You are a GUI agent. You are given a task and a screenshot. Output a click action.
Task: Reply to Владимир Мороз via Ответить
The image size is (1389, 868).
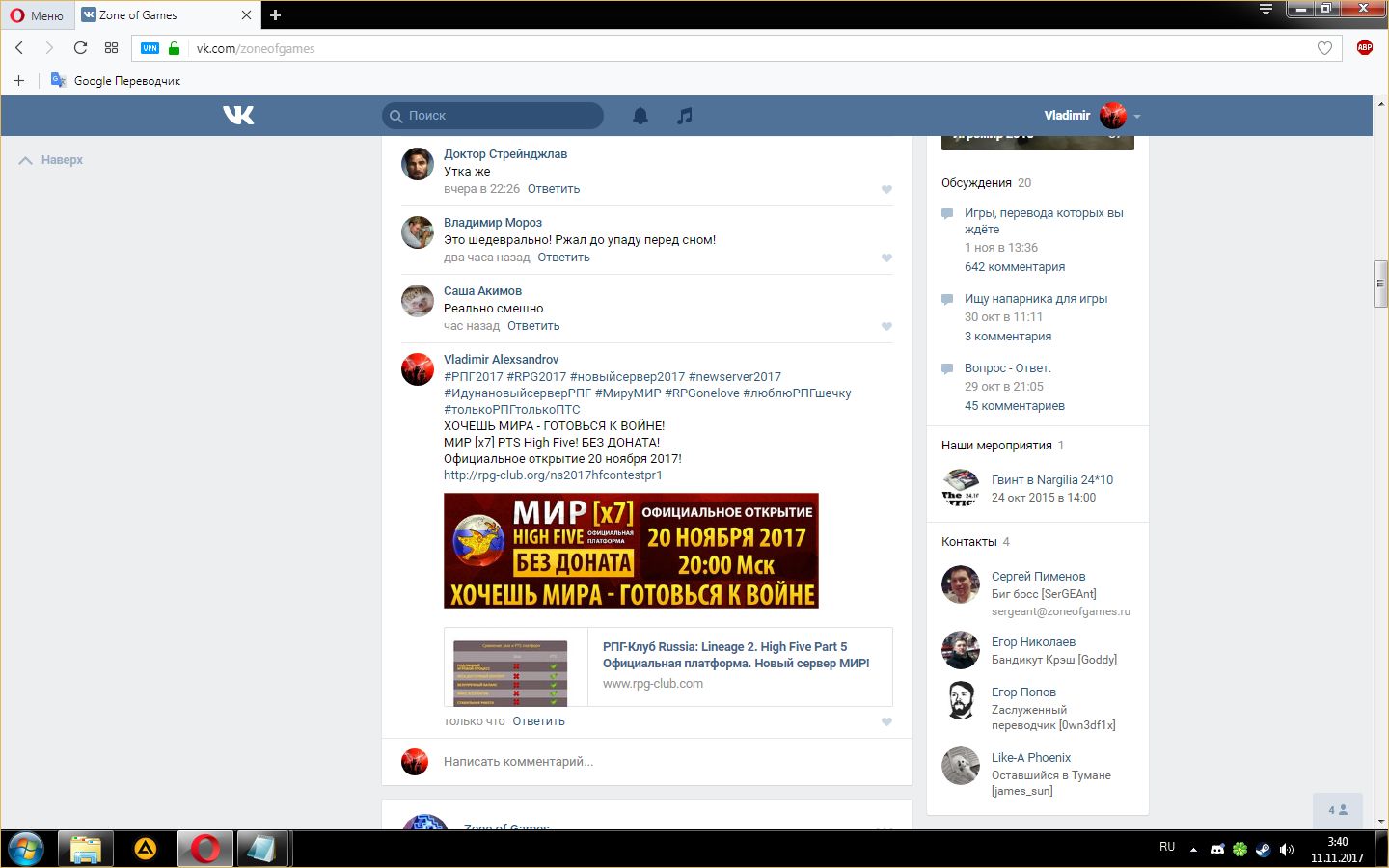[x=563, y=258]
